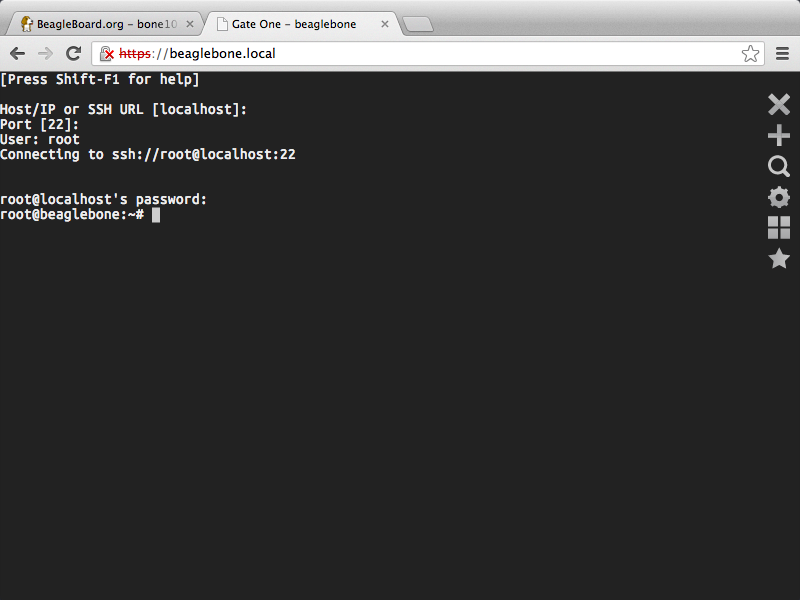Click the Gate One search magnifier icon
The image size is (800, 600).
[778, 166]
